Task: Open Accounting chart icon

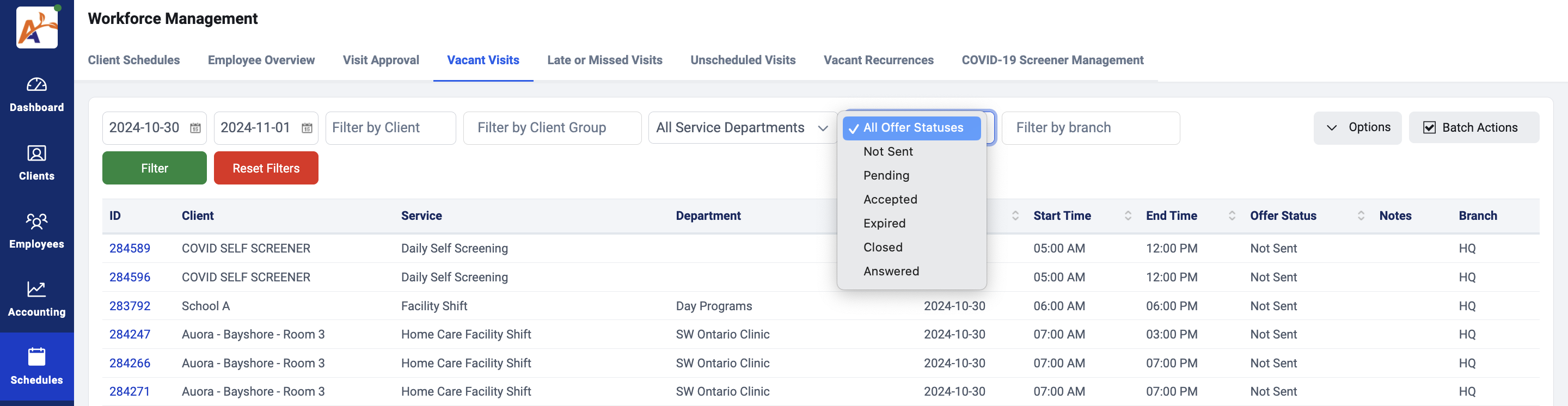Action: [36, 289]
